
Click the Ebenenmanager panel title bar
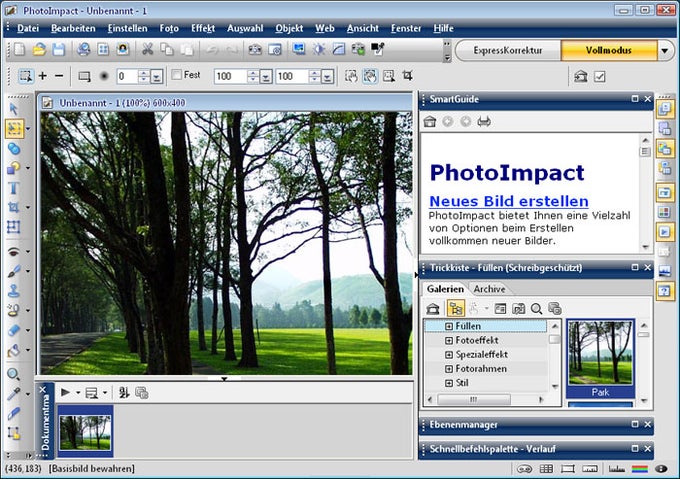click(x=536, y=425)
